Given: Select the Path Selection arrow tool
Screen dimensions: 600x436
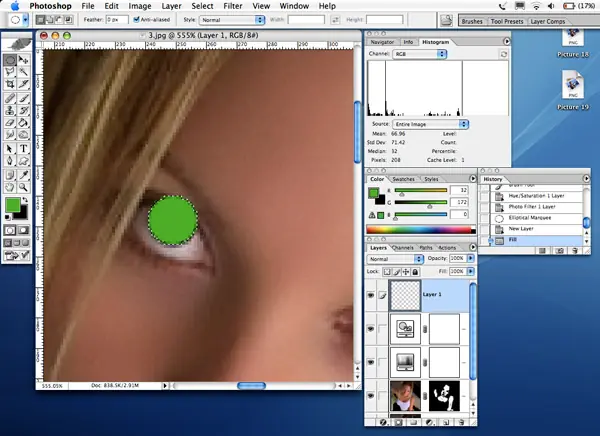Looking at the screenshot, I should coord(10,149).
